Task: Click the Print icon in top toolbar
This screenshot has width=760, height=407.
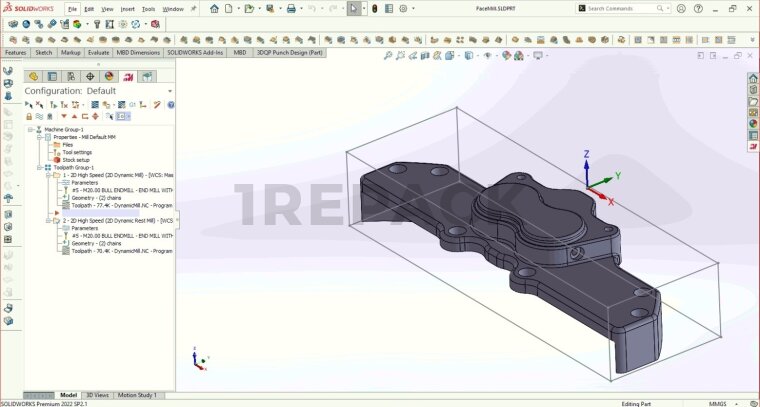Action: coord(291,8)
